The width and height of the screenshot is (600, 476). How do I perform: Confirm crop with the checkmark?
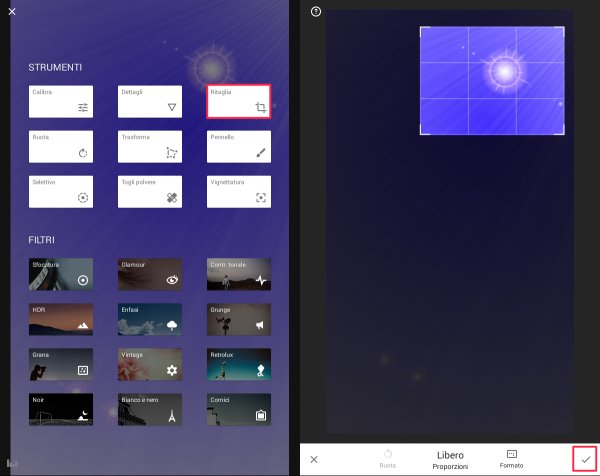pyautogui.click(x=585, y=459)
